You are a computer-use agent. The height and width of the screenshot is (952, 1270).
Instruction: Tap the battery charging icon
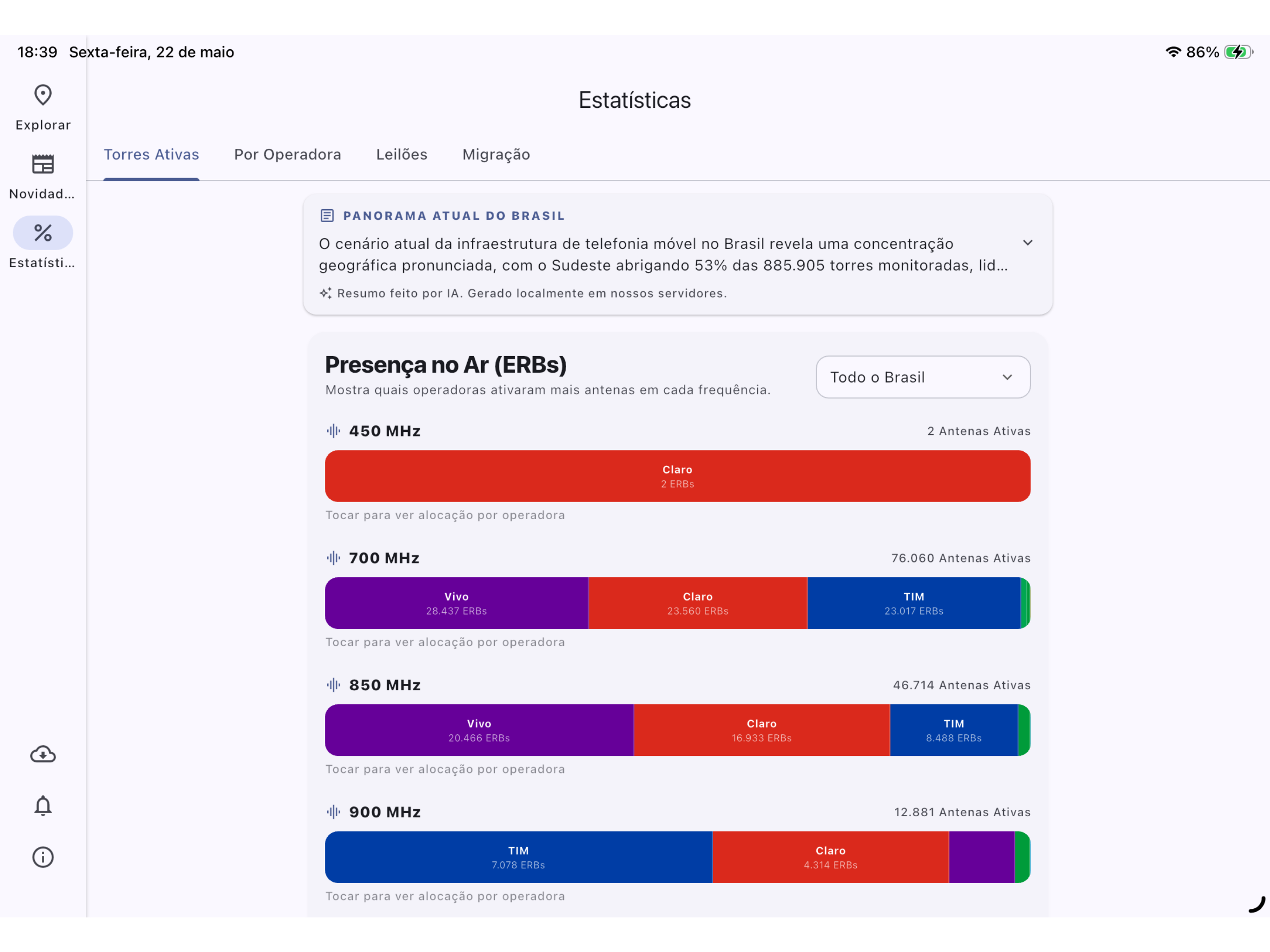[x=1238, y=52]
